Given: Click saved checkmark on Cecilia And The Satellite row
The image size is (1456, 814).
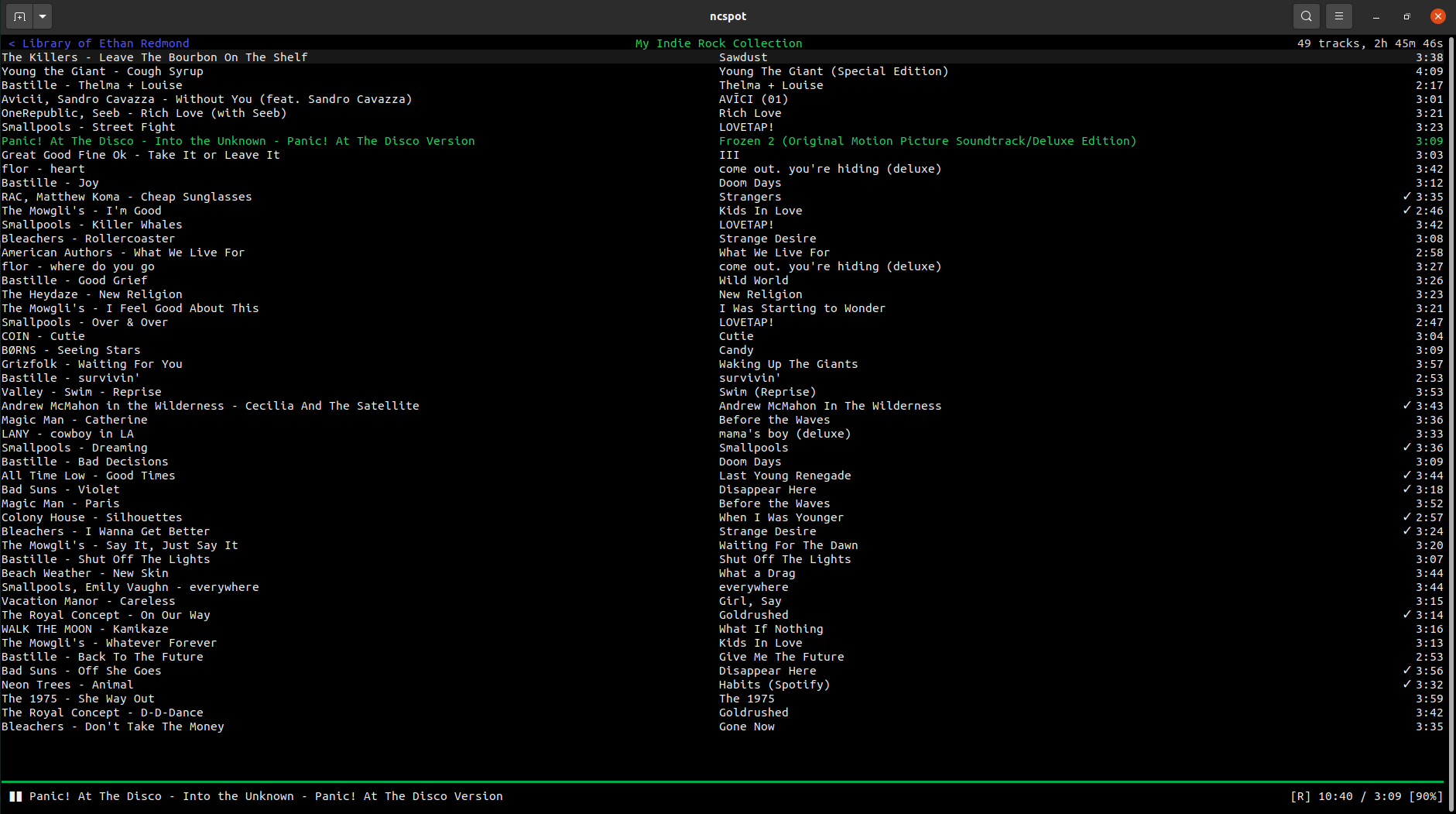Looking at the screenshot, I should pyautogui.click(x=1407, y=406).
